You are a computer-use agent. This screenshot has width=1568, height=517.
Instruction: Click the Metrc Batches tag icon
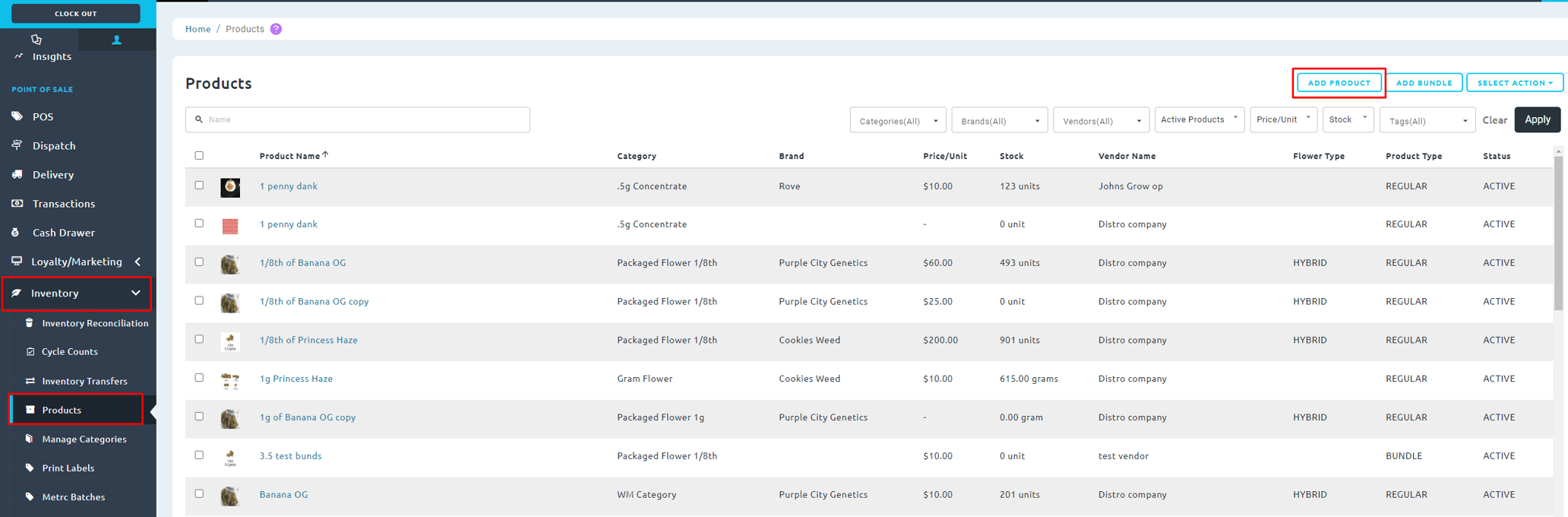point(30,496)
